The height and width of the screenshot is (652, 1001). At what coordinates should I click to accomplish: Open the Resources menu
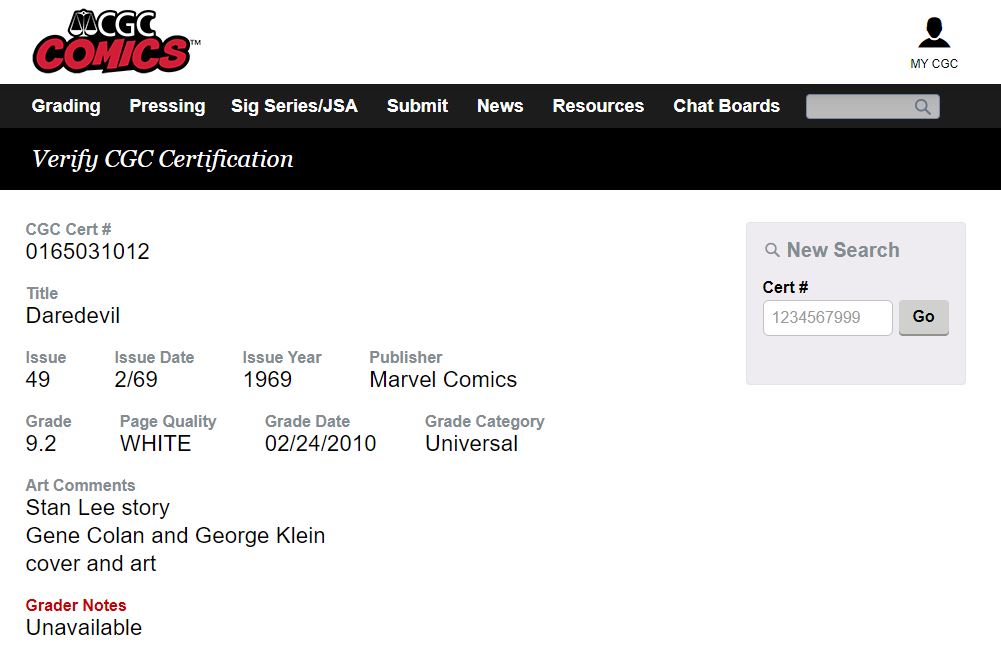598,106
